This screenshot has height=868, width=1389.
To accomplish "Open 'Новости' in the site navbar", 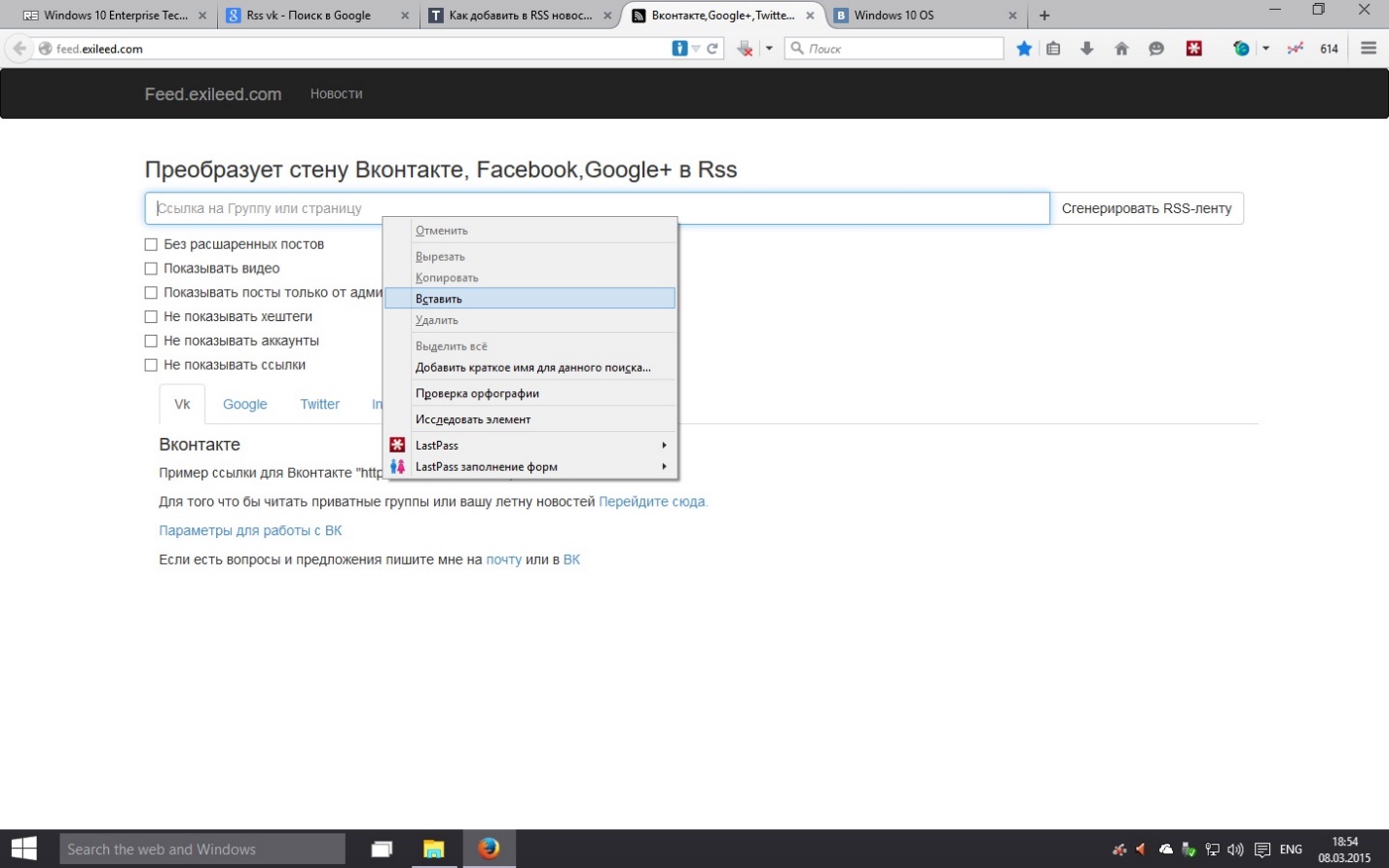I will 336,93.
